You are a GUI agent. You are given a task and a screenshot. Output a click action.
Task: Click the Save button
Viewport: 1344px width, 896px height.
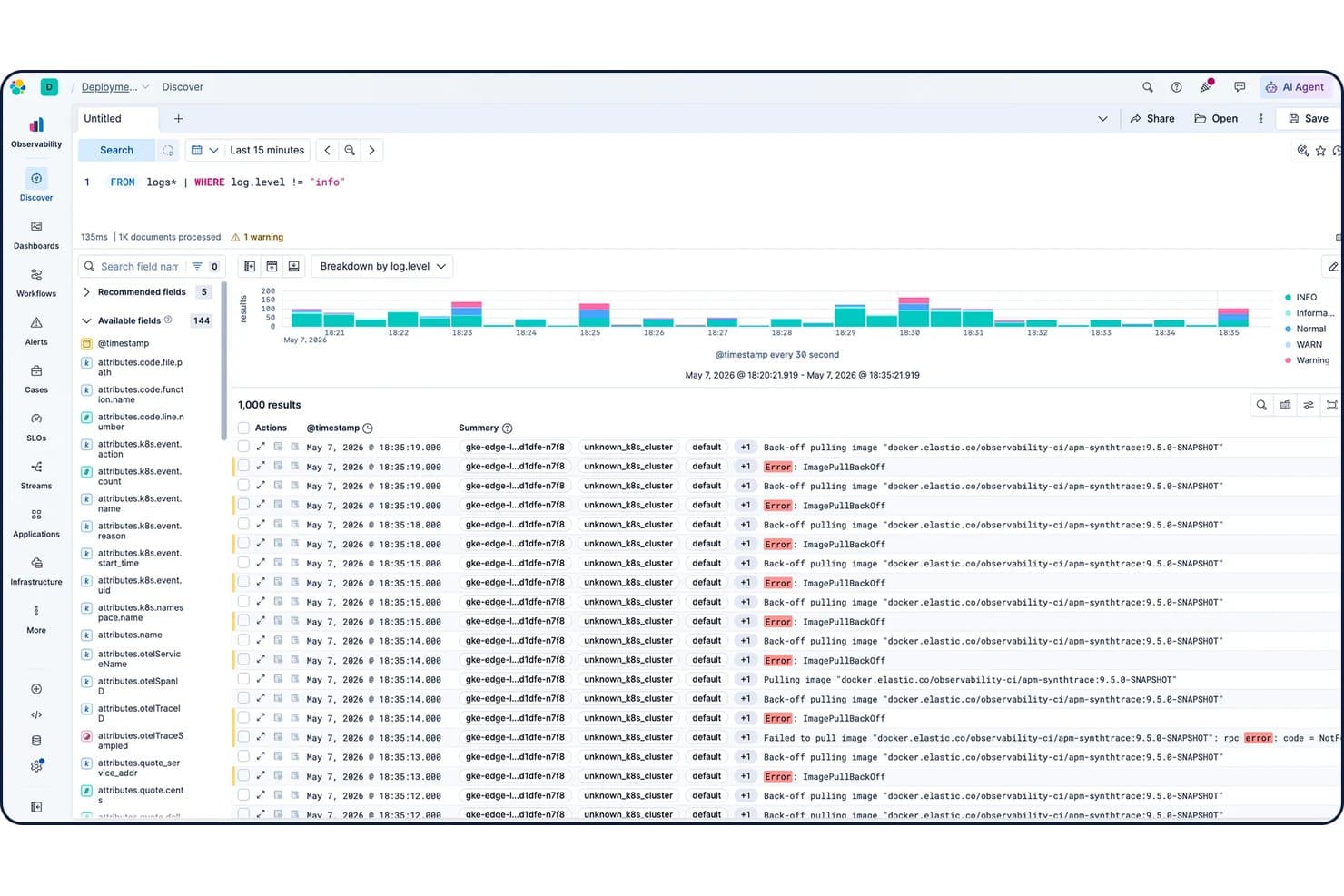point(1309,119)
